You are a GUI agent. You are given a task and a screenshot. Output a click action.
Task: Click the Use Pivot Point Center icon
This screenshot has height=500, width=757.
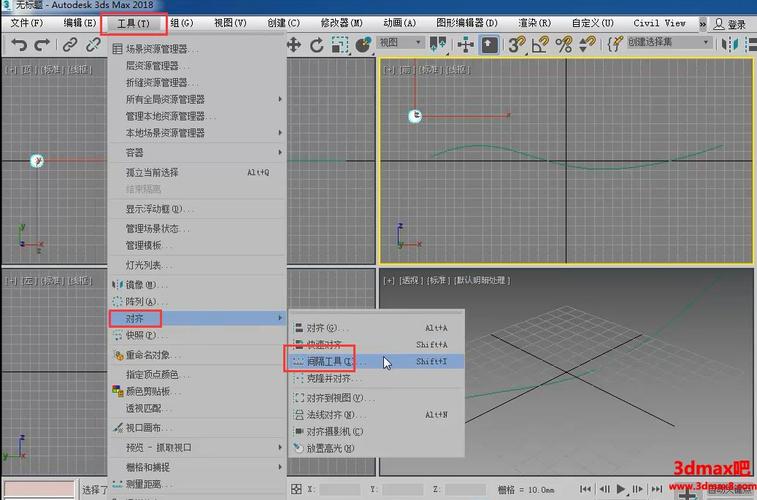[x=438, y=44]
